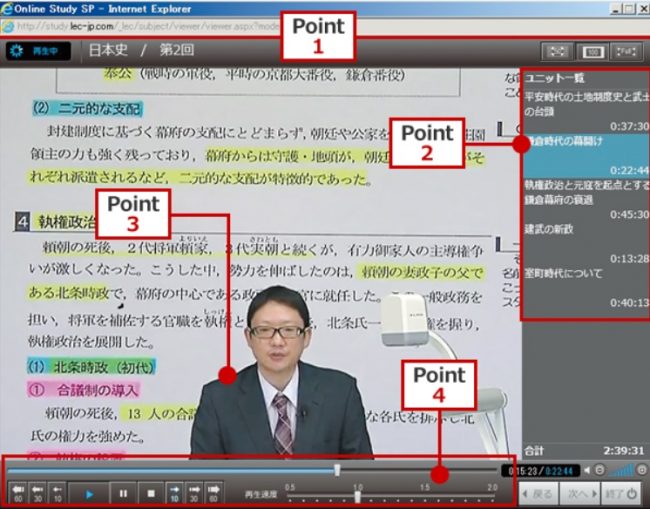Mute audio with the speaker icon

click(587, 470)
